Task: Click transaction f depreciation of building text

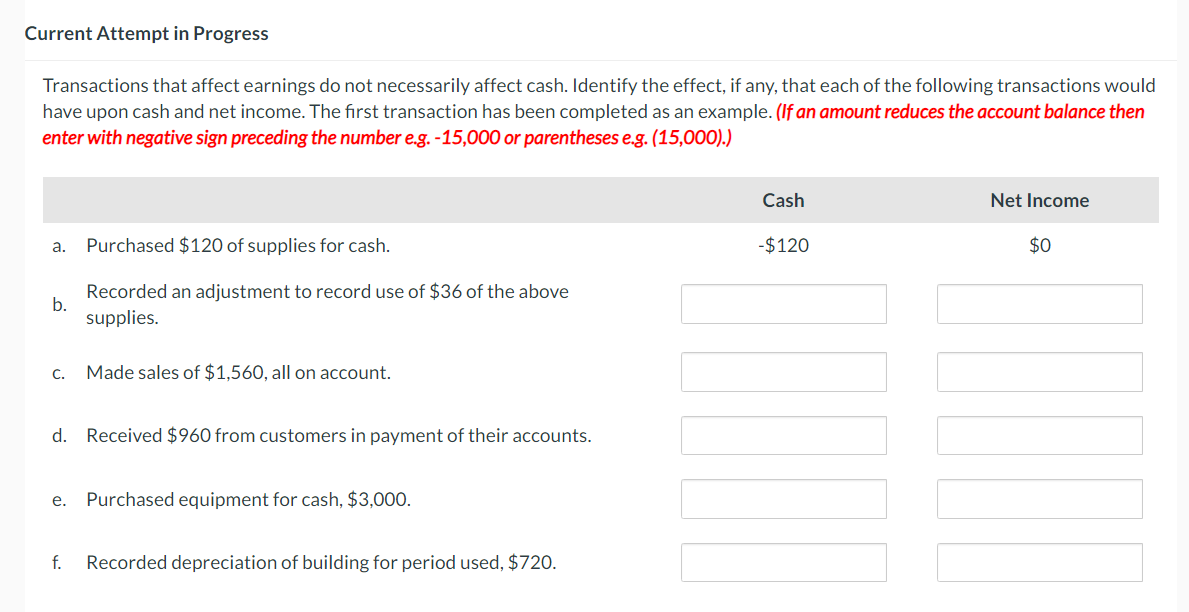Action: 320,562
